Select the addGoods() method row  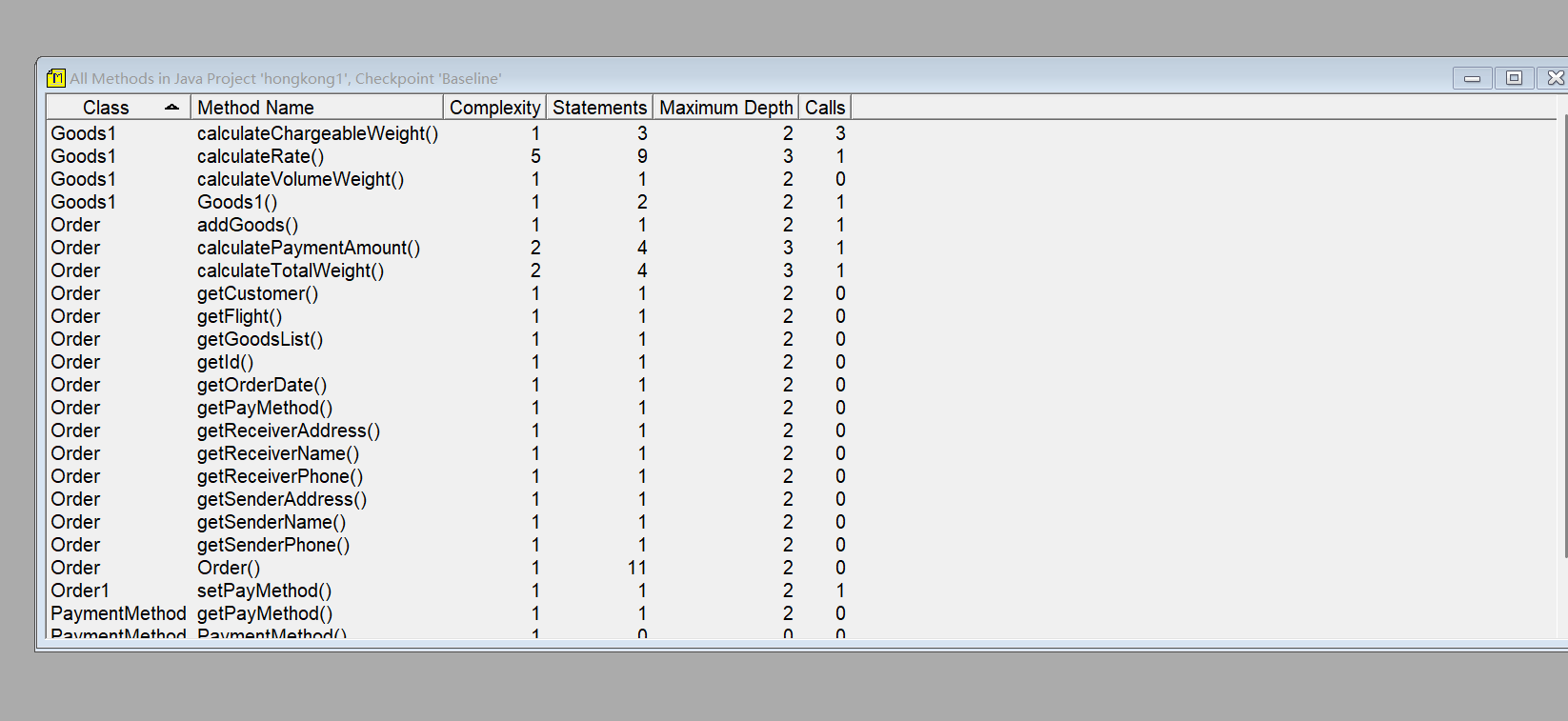[x=448, y=225]
